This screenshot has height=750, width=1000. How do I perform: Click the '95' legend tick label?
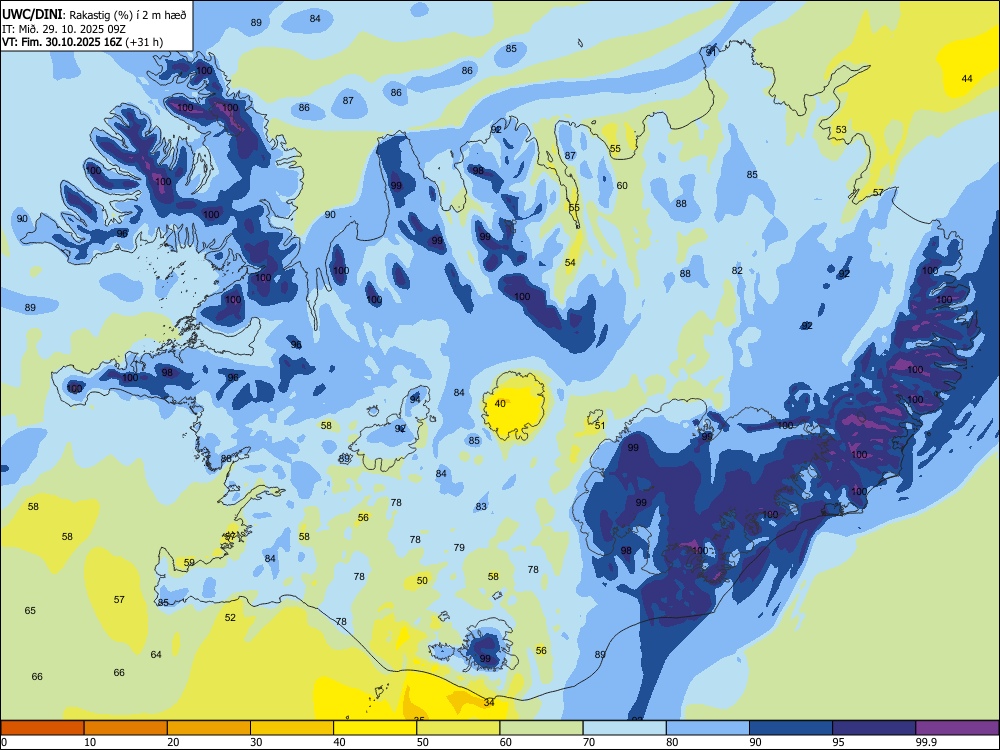coord(838,742)
